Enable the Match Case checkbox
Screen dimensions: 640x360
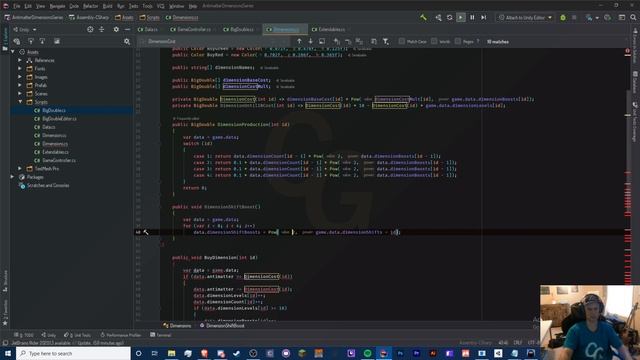[x=402, y=41]
